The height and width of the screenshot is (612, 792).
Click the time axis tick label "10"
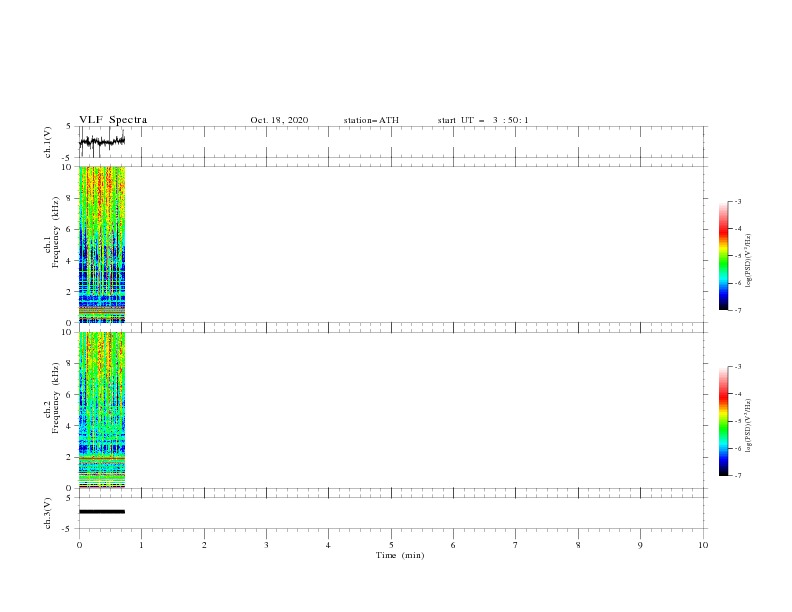[703, 545]
